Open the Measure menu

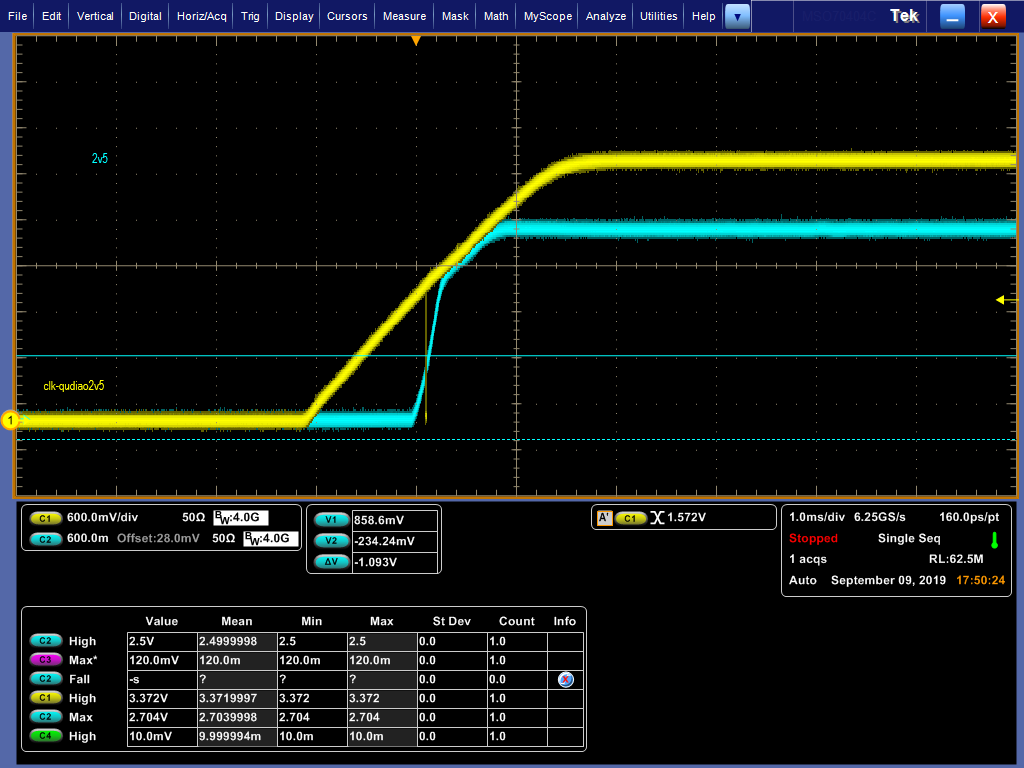coord(404,16)
